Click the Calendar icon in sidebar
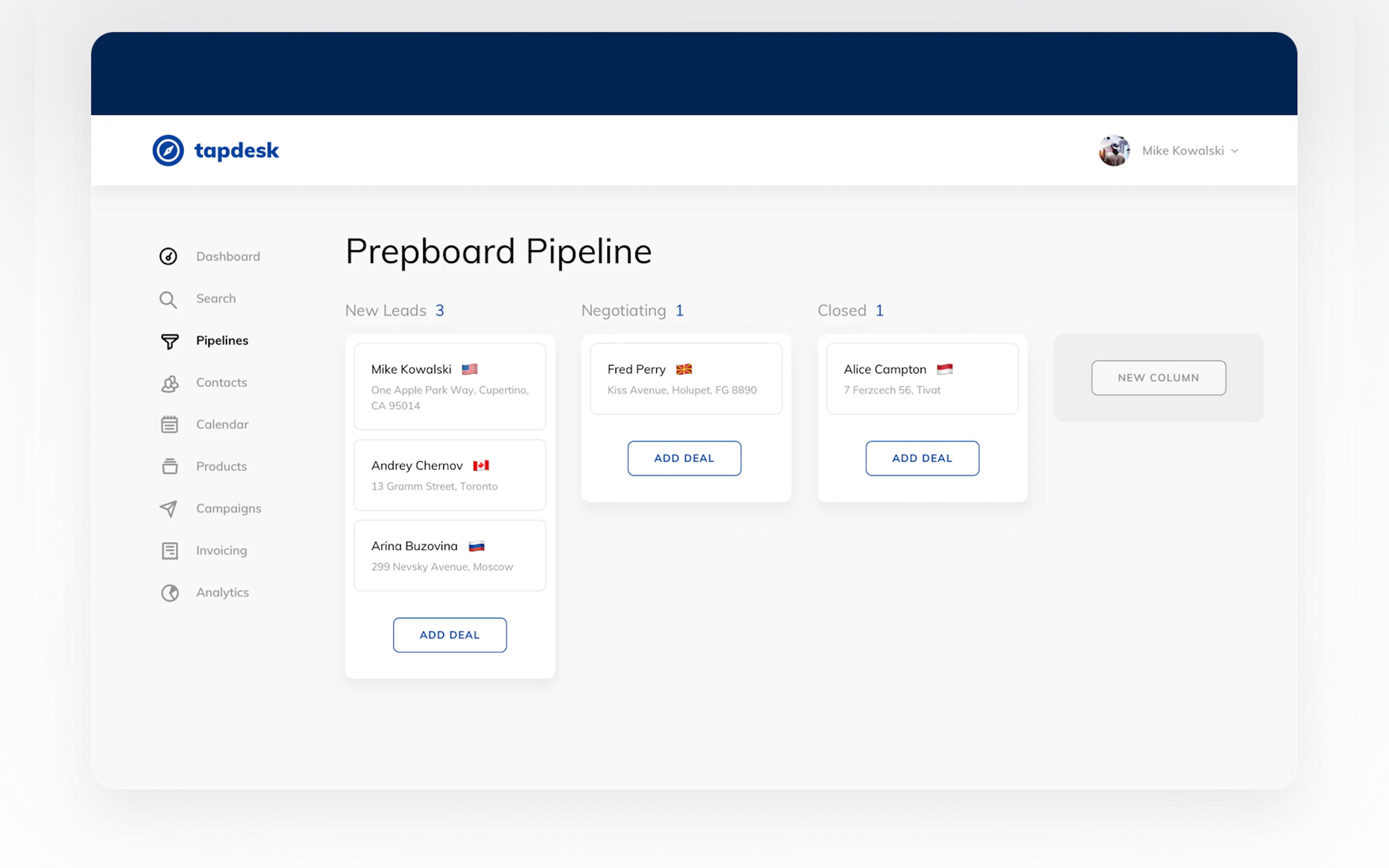The image size is (1389, 868). pyautogui.click(x=170, y=425)
